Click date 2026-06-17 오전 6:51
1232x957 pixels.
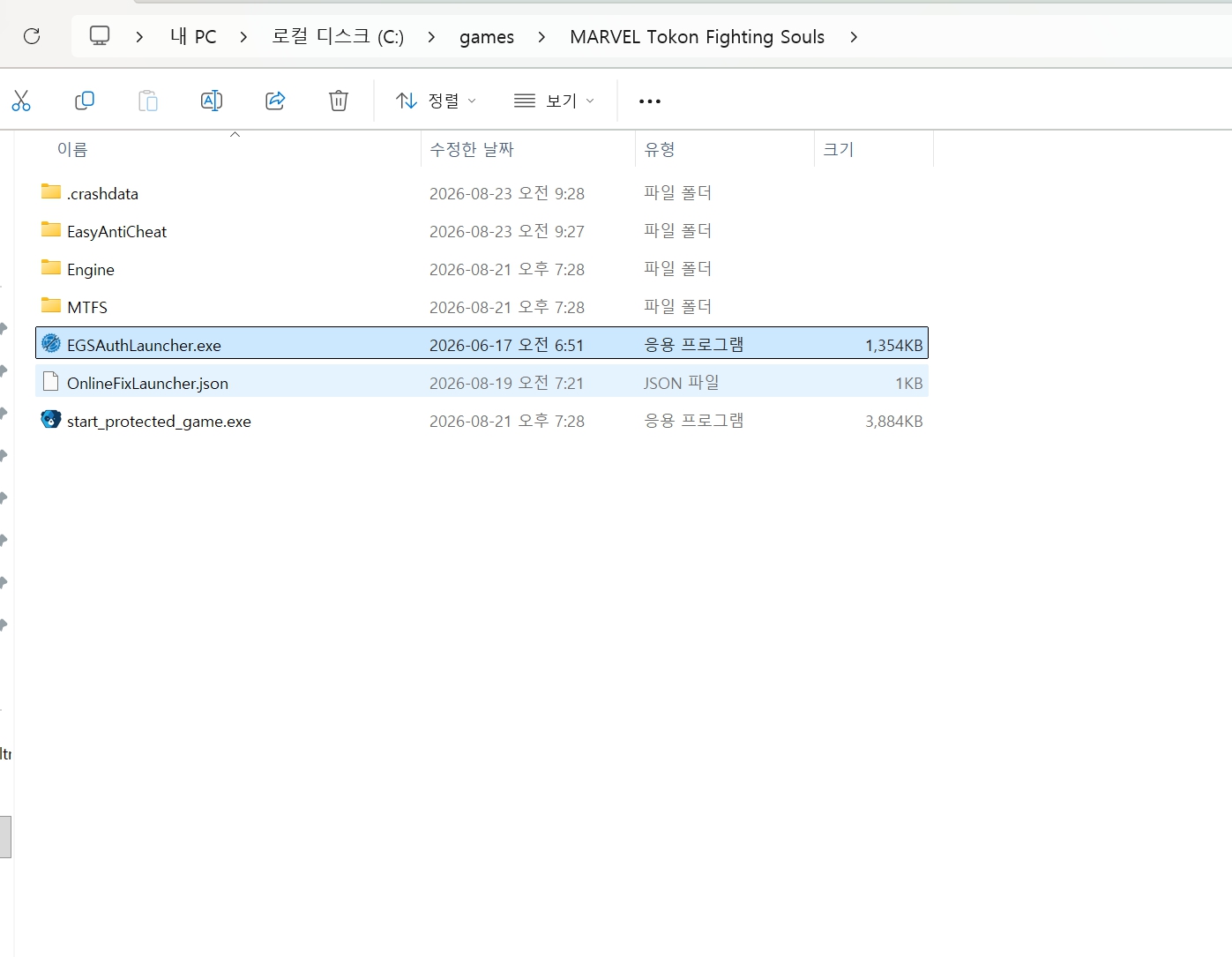pyautogui.click(x=506, y=345)
